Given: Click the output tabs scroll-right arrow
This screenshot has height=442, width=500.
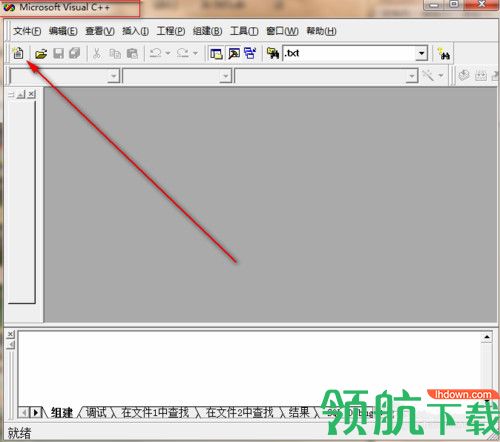Looking at the screenshot, I should [35, 413].
